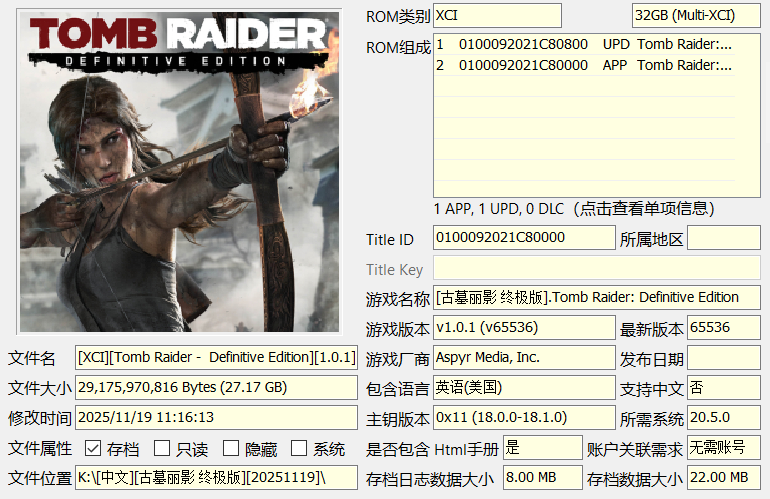Click the 账户关联需求 field 无需账号
This screenshot has height=499, width=770.
click(724, 447)
